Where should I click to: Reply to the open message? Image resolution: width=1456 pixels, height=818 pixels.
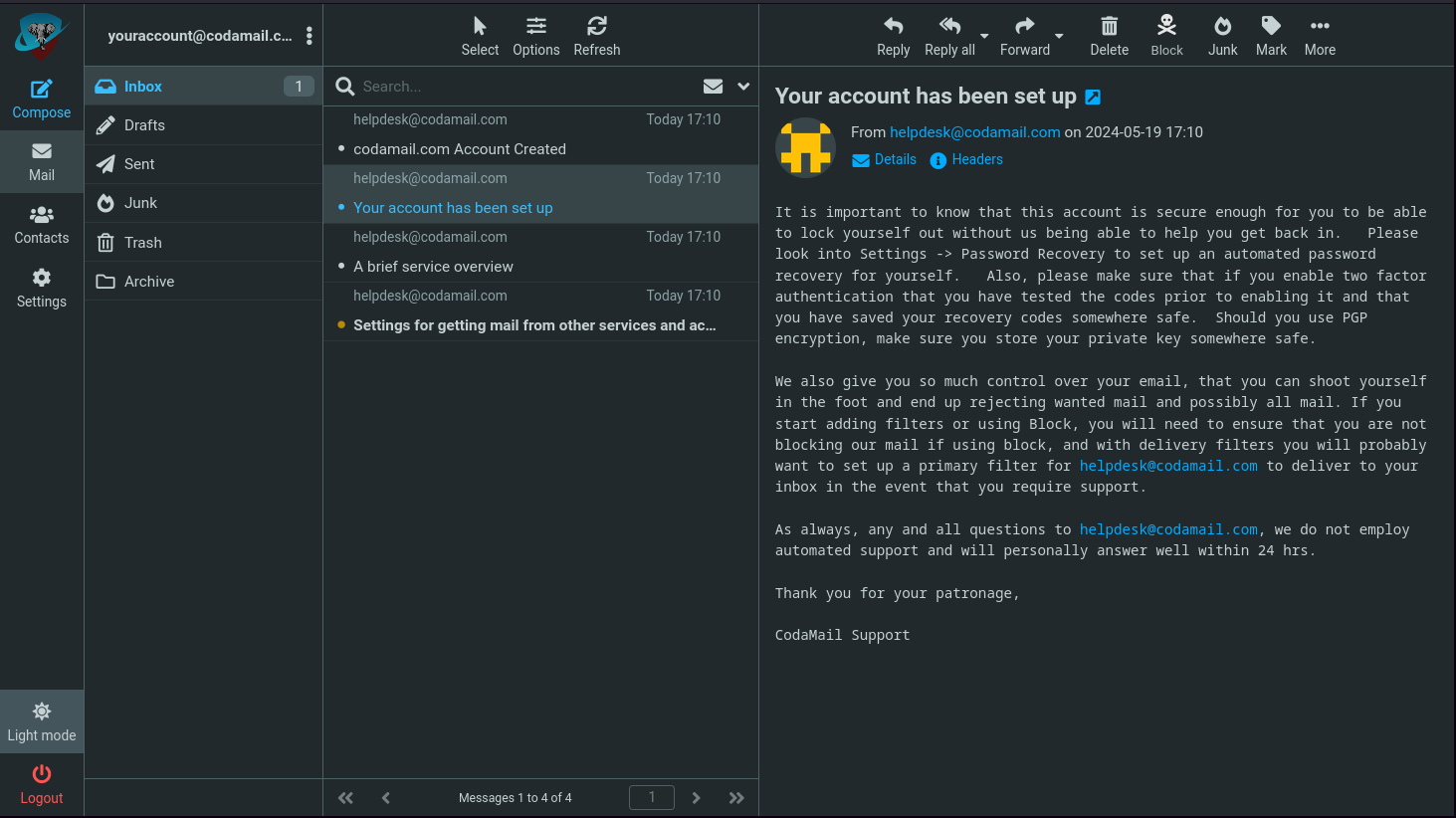point(894,36)
